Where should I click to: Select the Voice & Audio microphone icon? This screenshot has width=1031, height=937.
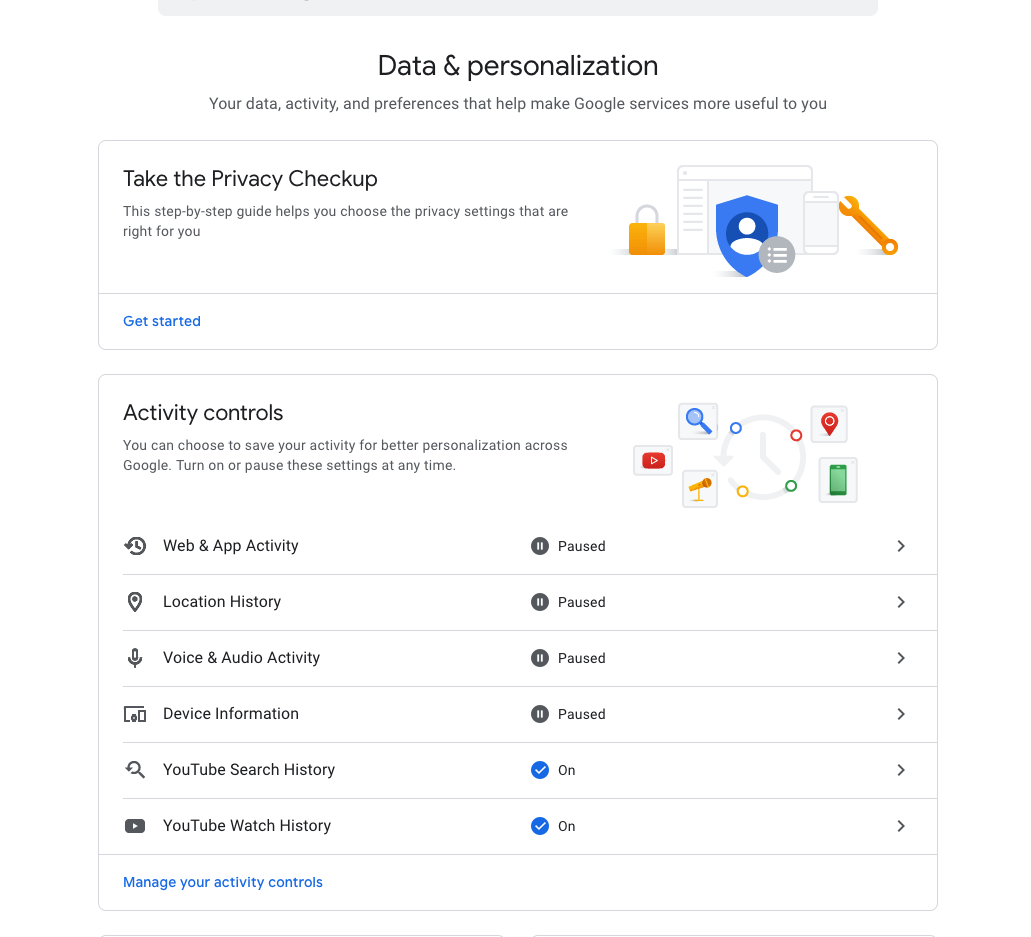(x=135, y=658)
